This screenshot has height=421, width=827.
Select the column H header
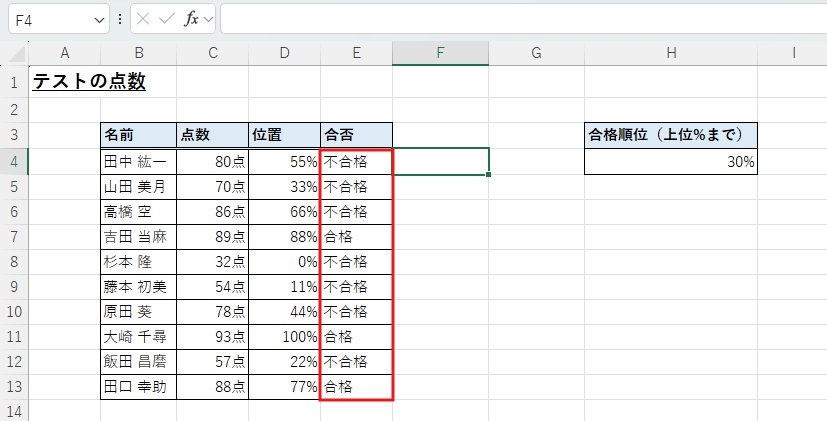click(671, 53)
